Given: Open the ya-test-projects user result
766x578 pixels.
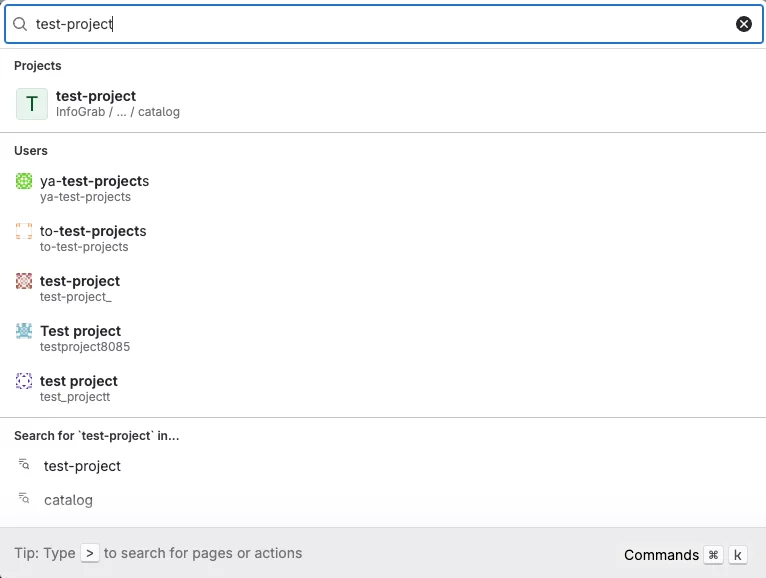Looking at the screenshot, I should coord(95,188).
